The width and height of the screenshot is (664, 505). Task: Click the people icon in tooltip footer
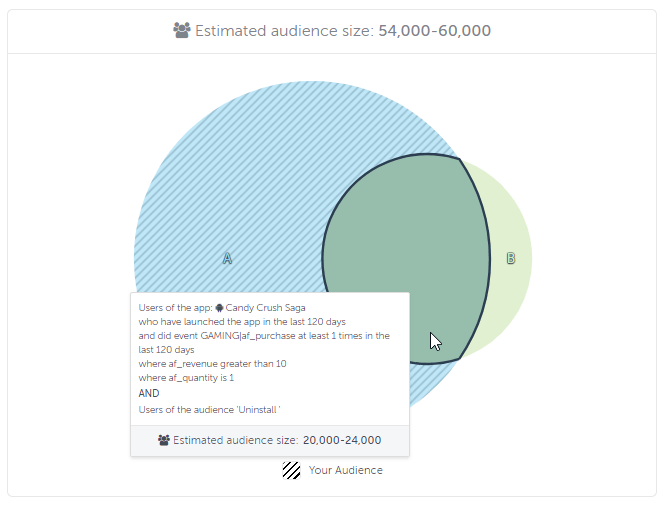pyautogui.click(x=163, y=440)
